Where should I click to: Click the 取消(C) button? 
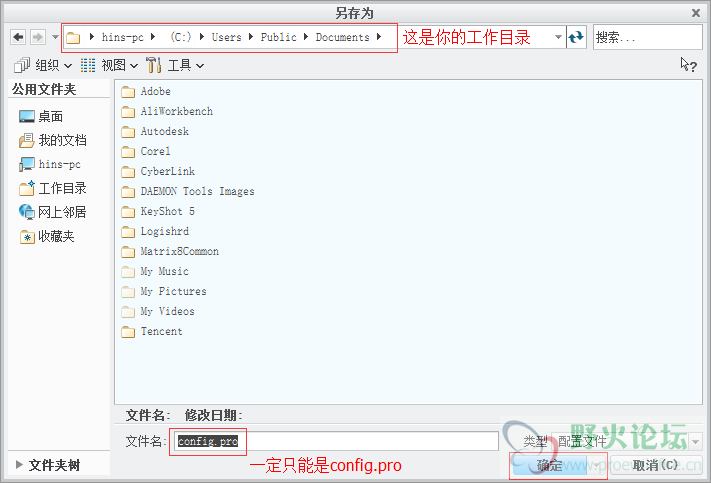coord(655,465)
